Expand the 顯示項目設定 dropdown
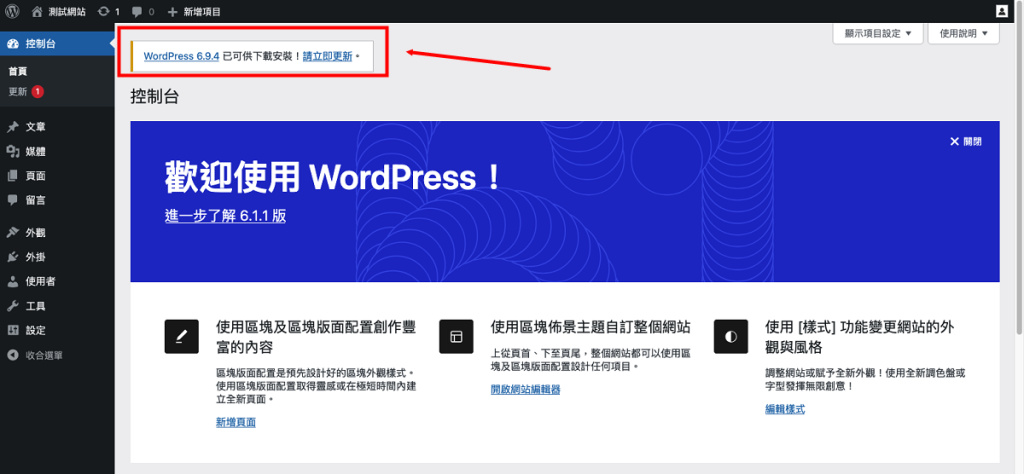Viewport: 1024px width, 474px height. [879, 33]
